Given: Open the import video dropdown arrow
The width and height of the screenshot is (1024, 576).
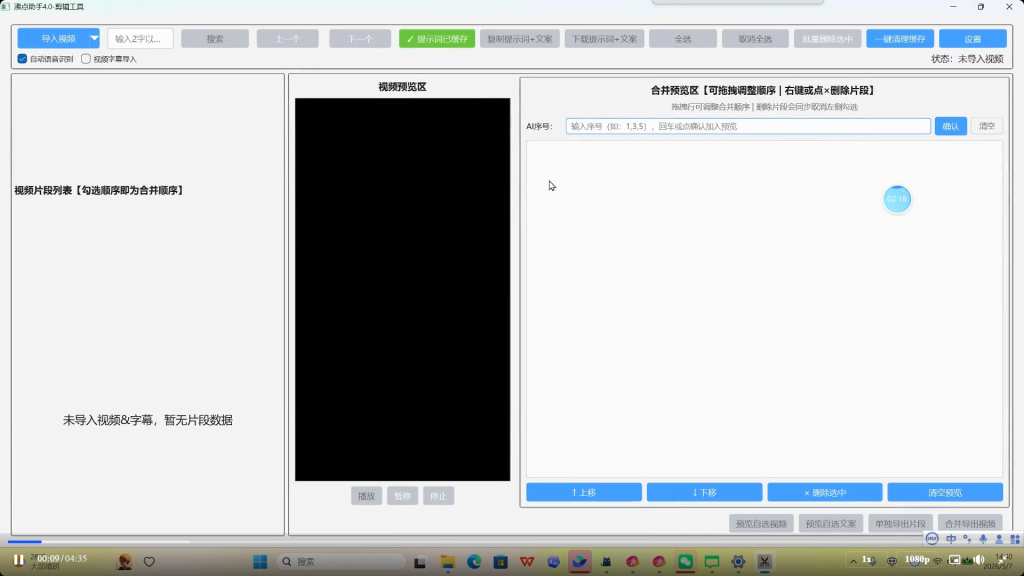Looking at the screenshot, I should [94, 39].
